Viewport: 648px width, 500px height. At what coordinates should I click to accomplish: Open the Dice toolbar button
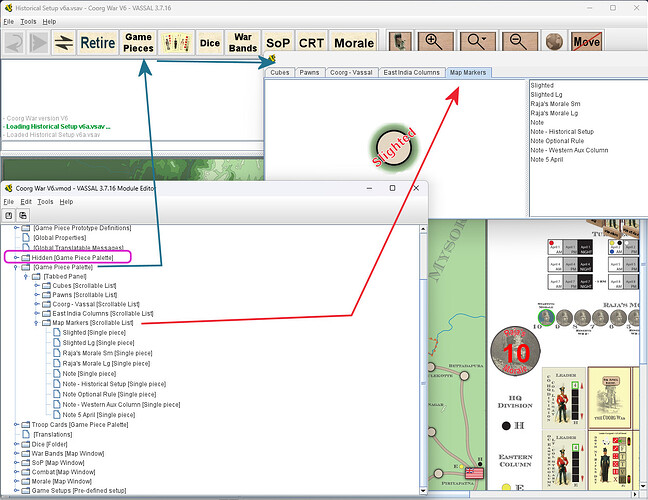coord(210,43)
